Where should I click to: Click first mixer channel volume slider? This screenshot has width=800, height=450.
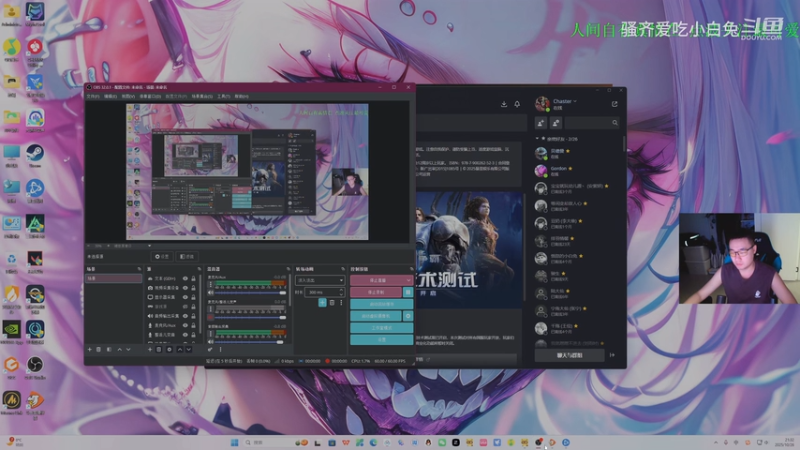[251, 293]
